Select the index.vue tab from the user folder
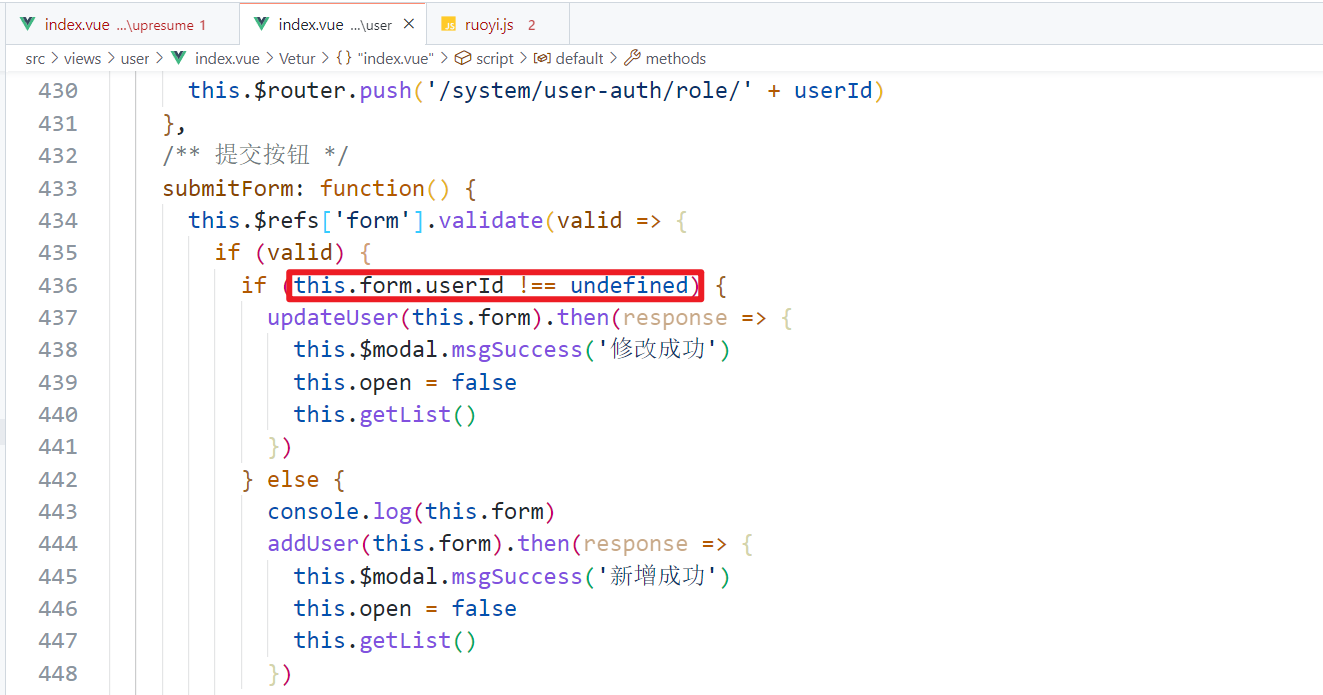 [x=320, y=24]
